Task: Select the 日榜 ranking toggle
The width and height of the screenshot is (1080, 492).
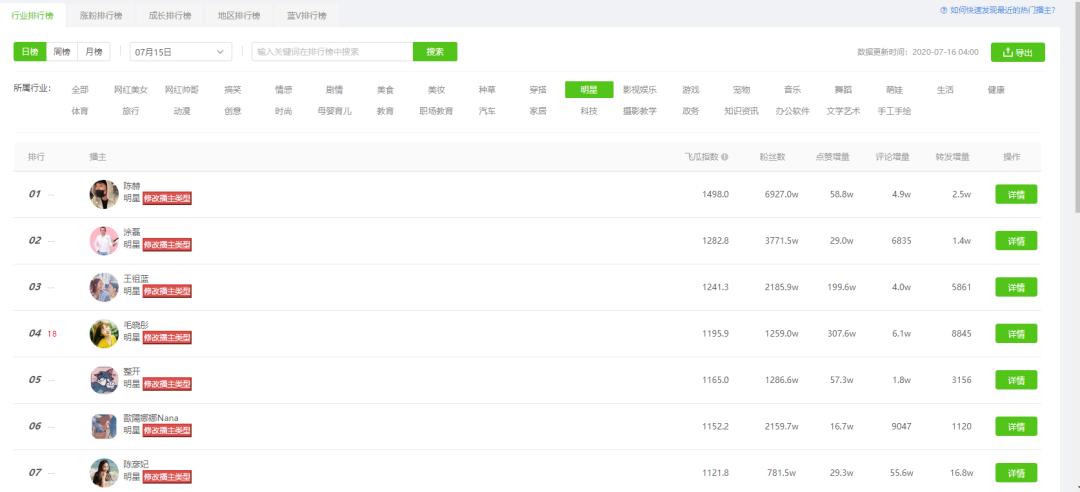Action: click(30, 52)
